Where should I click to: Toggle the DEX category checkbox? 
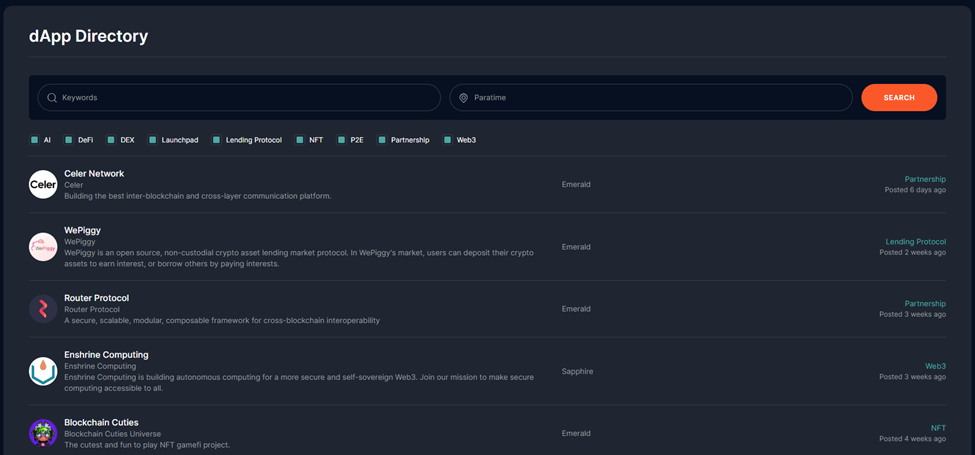111,140
